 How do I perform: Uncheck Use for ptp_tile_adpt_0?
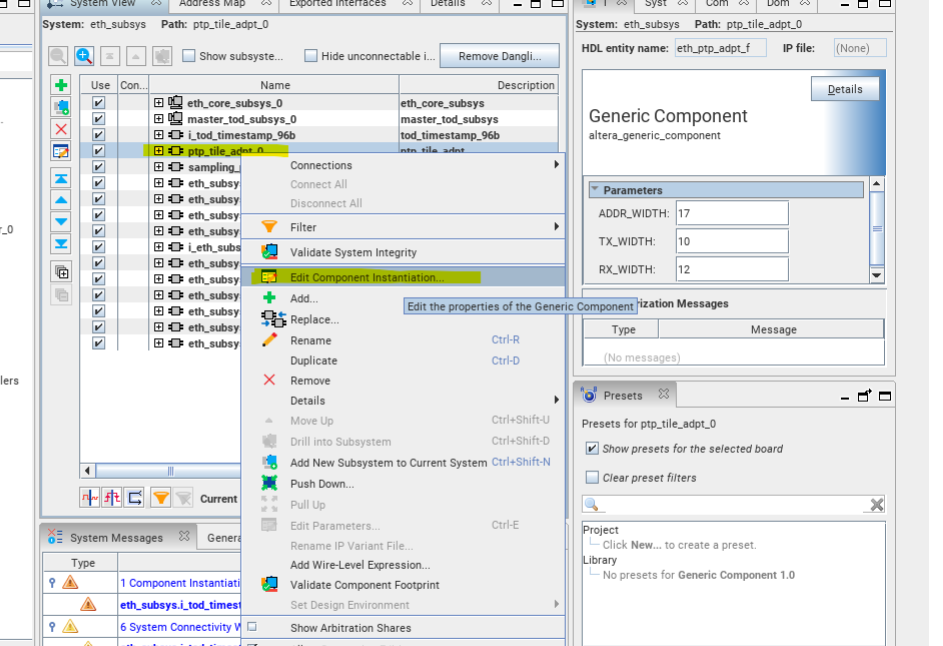pos(99,151)
